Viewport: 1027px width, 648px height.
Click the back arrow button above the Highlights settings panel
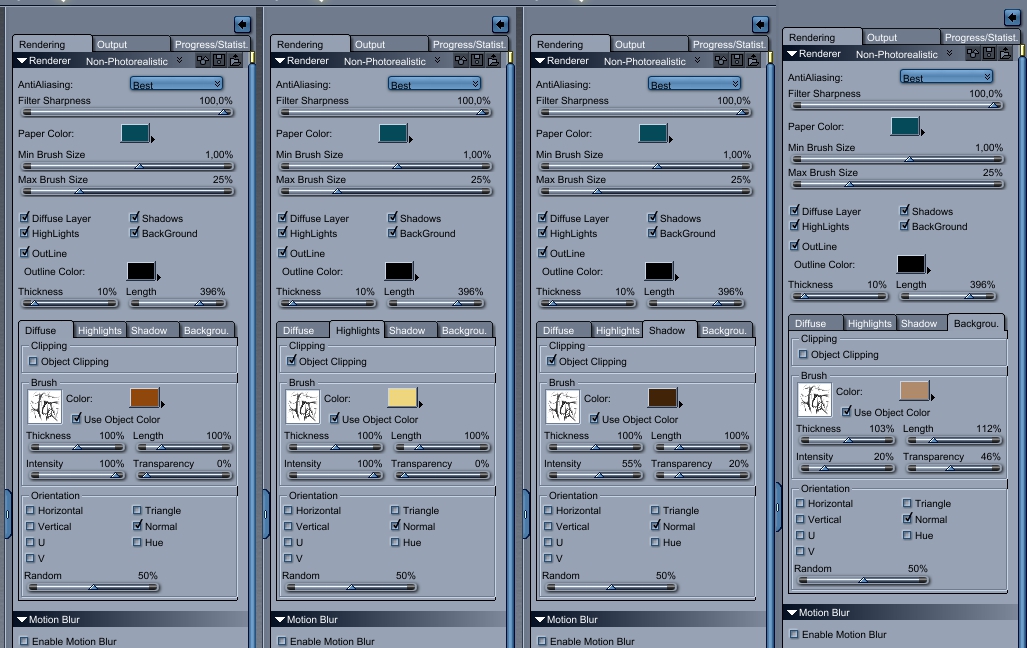coord(500,25)
